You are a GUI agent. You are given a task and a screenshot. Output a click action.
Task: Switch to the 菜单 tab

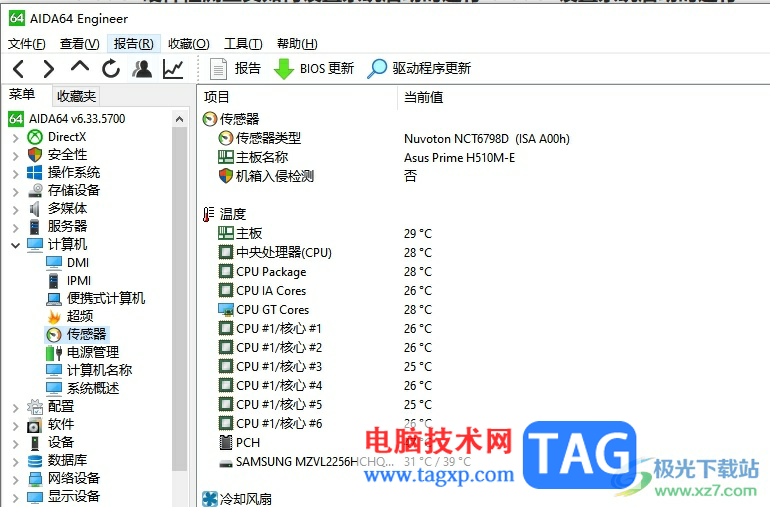coord(22,94)
